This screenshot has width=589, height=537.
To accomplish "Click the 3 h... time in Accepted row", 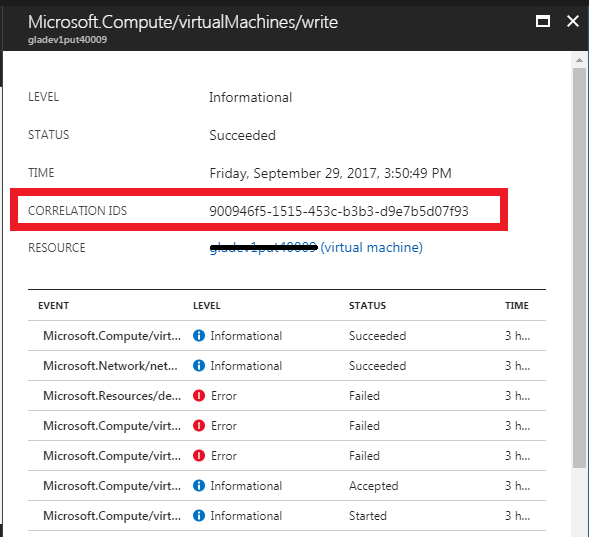I will pos(517,486).
